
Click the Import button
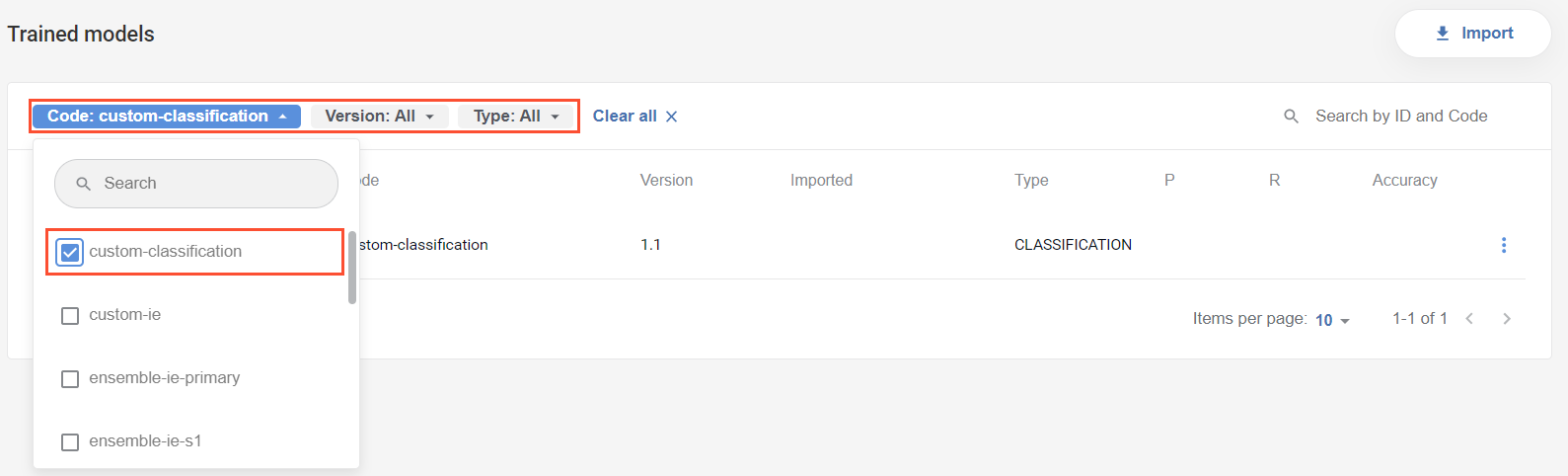tap(1473, 34)
